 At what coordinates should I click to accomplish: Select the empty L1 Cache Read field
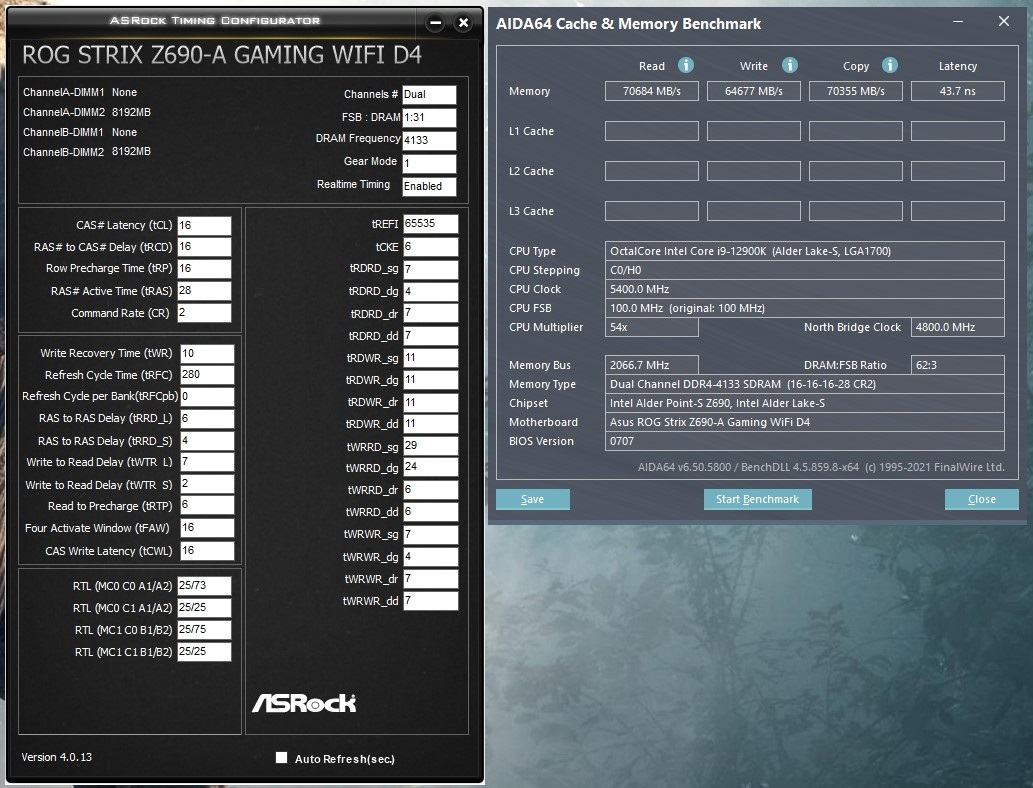point(652,131)
